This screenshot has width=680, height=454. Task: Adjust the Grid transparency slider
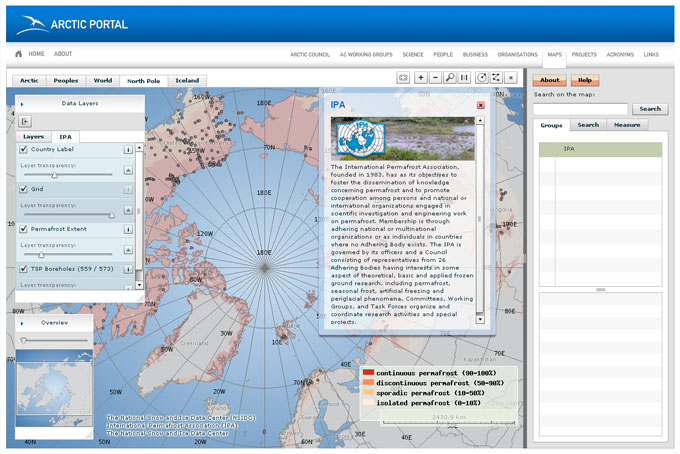tap(111, 215)
